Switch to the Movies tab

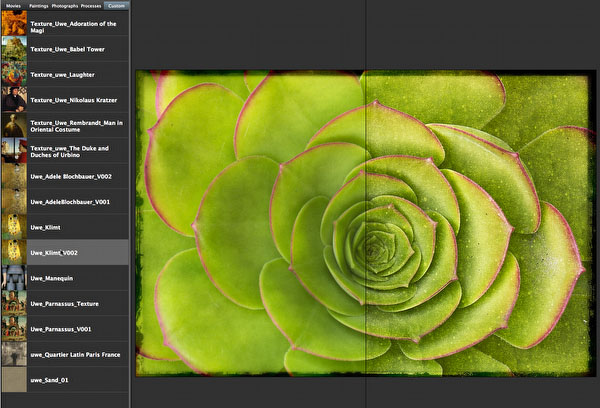(13, 6)
